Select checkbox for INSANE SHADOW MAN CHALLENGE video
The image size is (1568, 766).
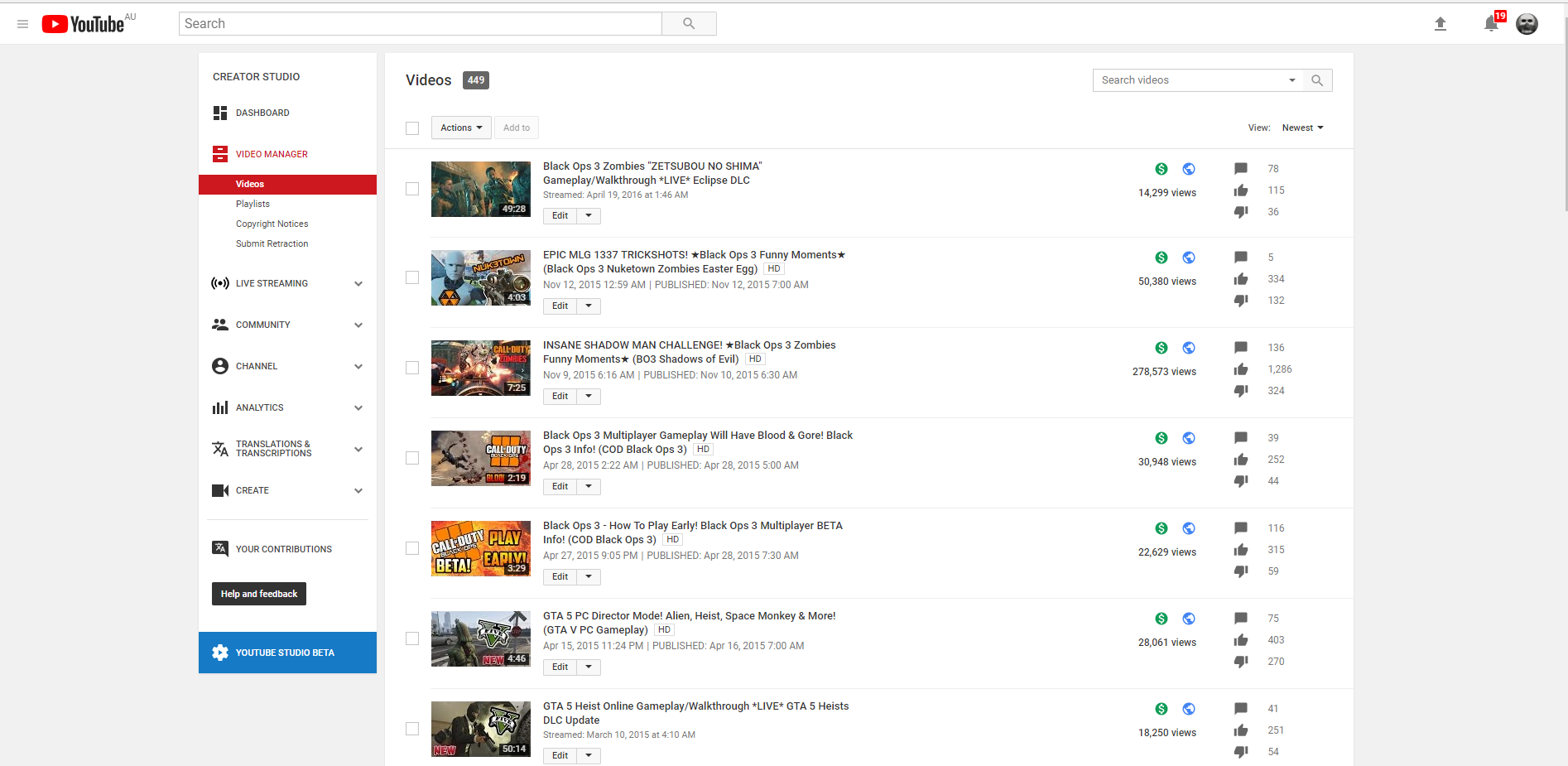[412, 368]
